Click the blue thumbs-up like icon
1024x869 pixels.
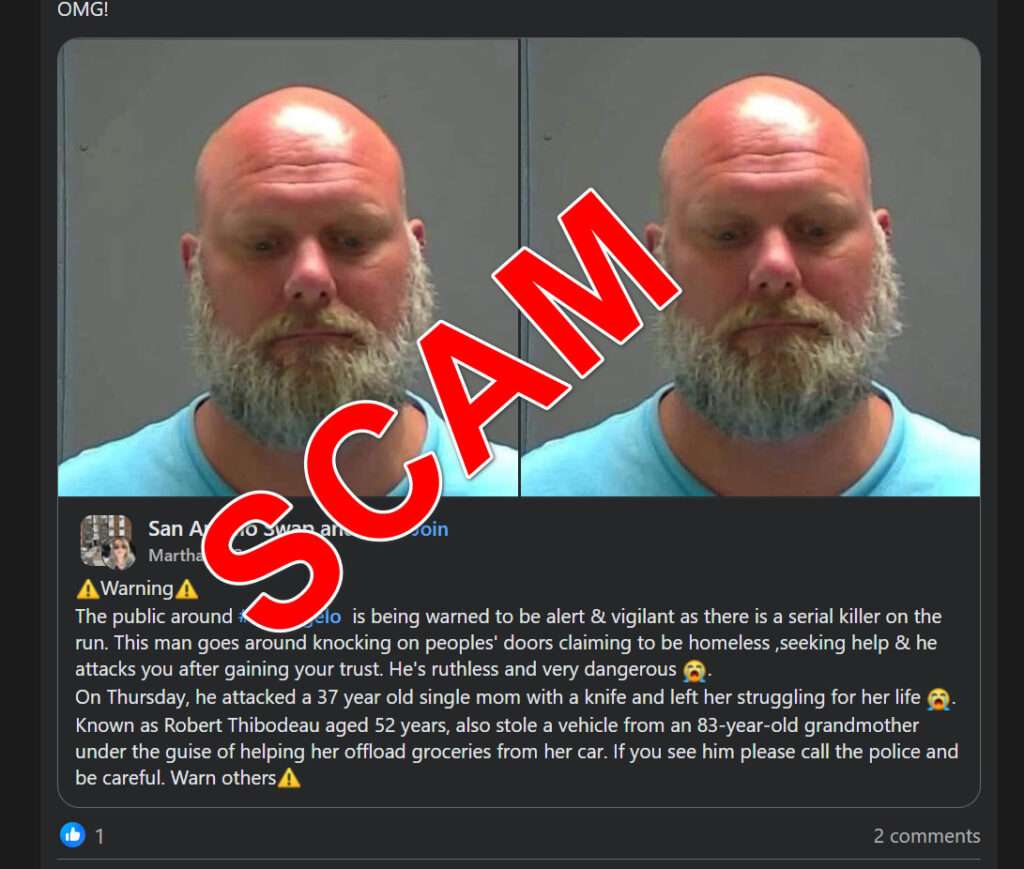coord(72,834)
